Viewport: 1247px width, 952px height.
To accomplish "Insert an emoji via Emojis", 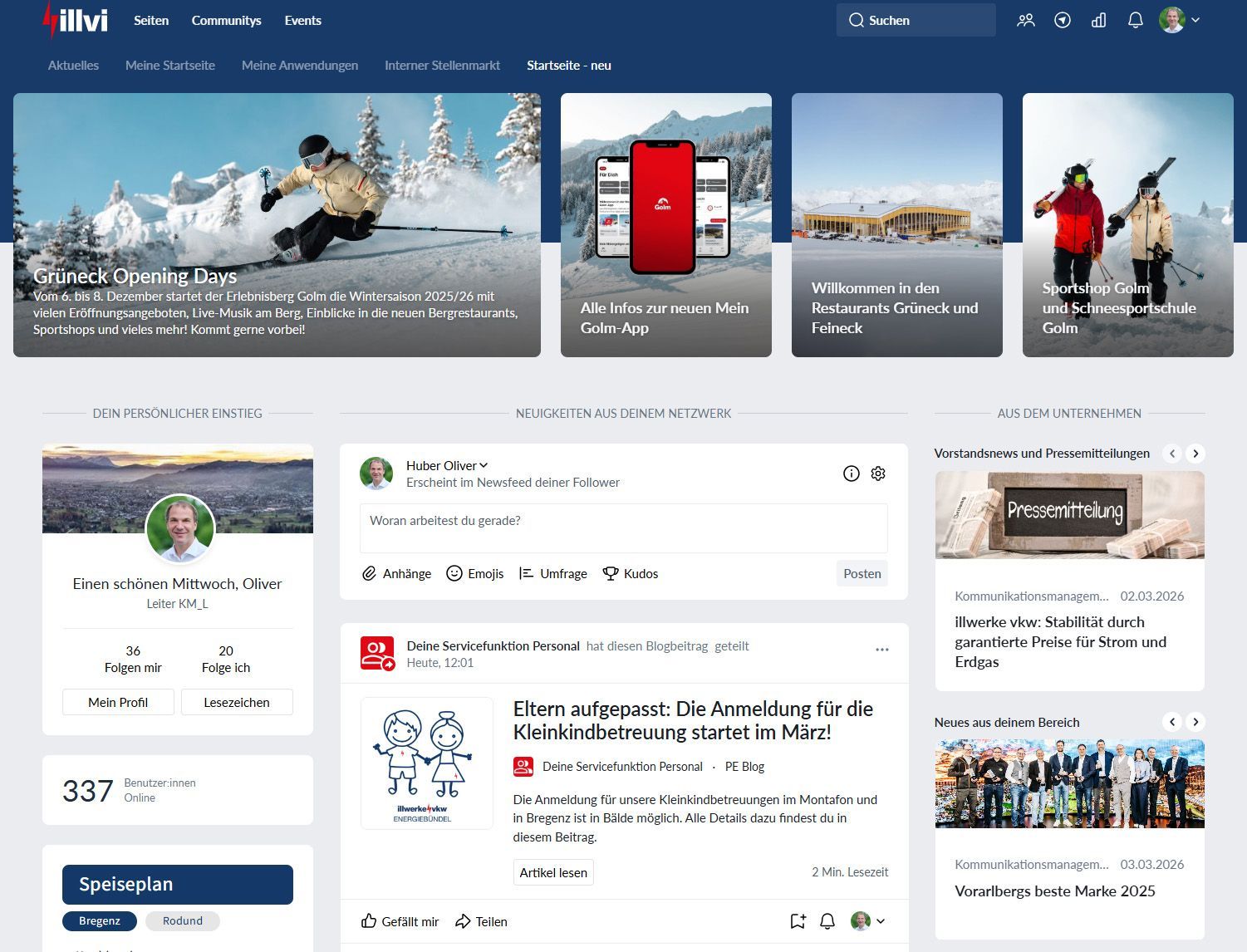I will tap(475, 573).
